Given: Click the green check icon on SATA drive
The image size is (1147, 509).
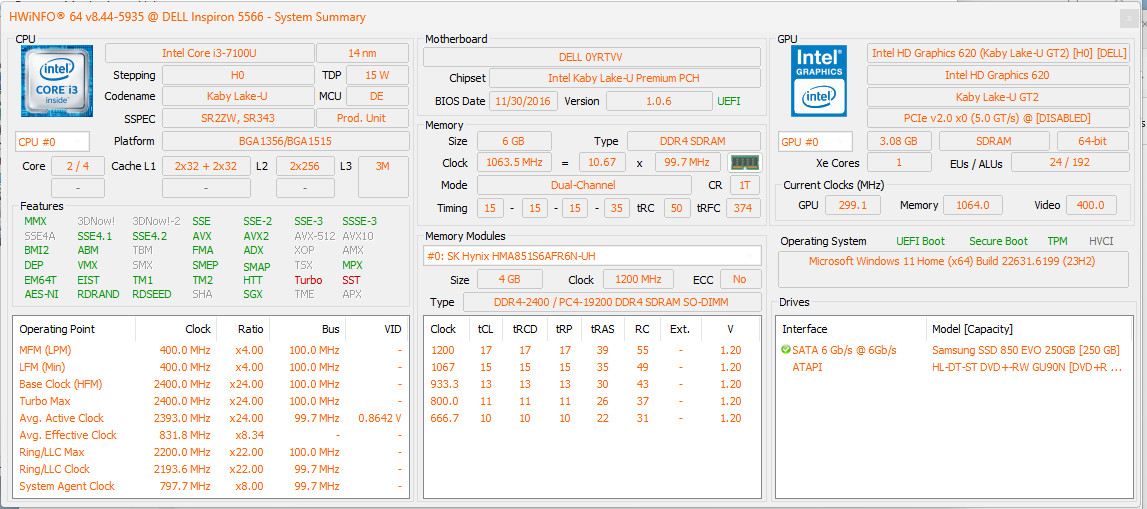Looking at the screenshot, I should (x=786, y=350).
